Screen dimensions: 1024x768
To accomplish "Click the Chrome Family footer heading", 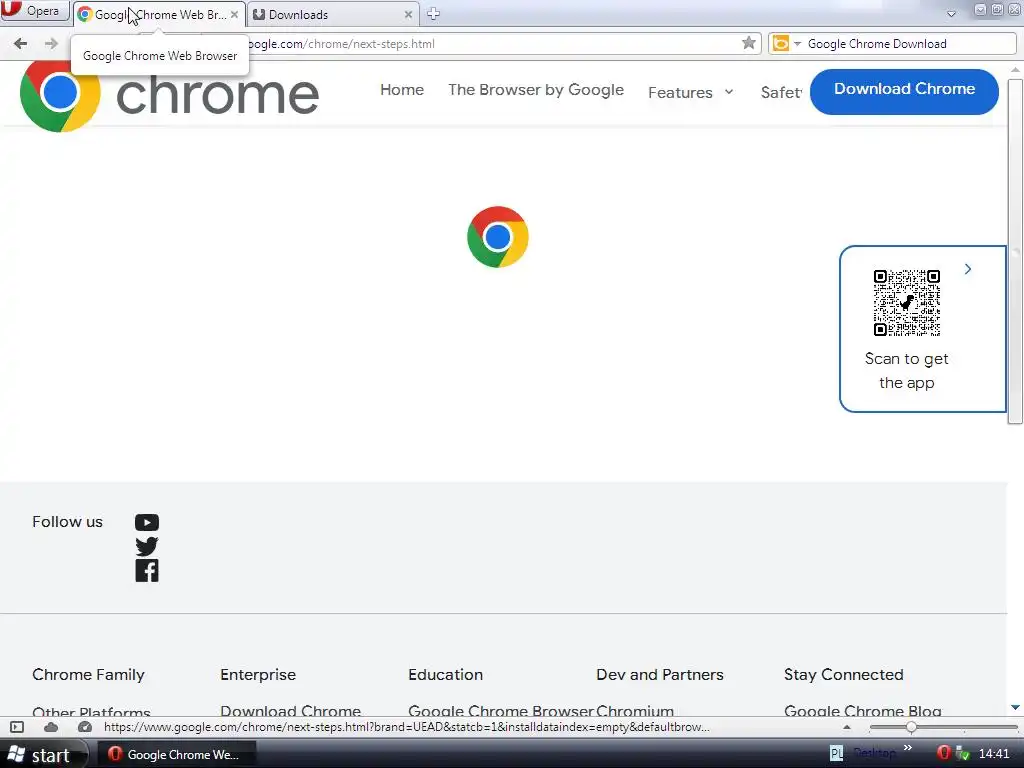I will coord(88,675).
